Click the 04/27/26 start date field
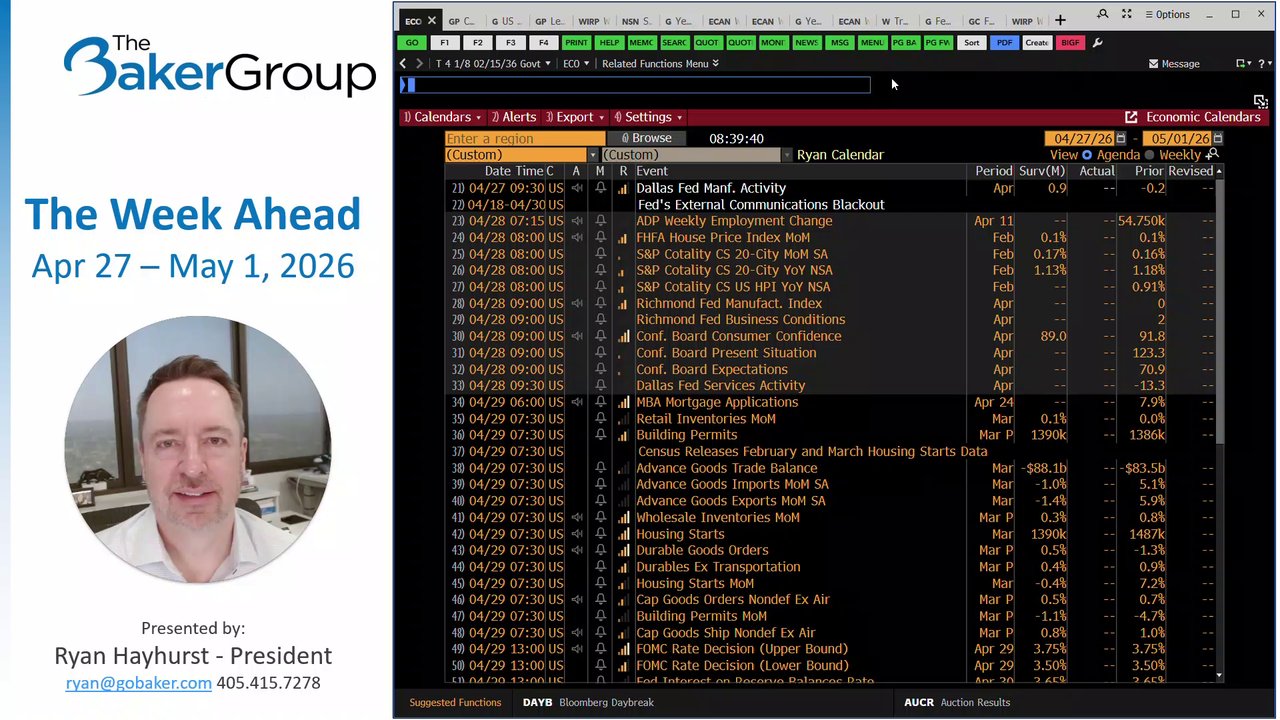Image resolution: width=1280 pixels, height=720 pixels. 1080,138
